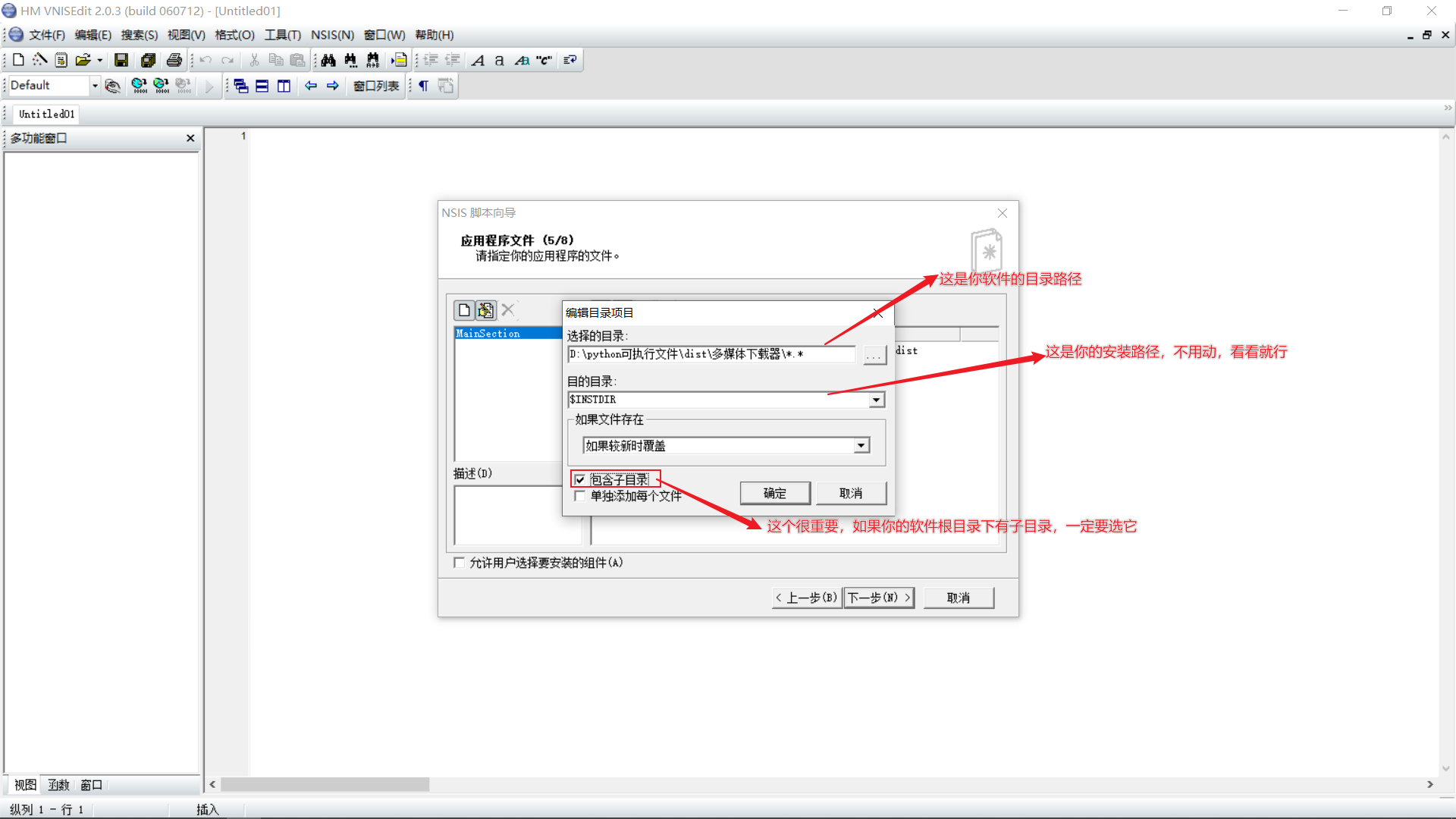The height and width of the screenshot is (819, 1456).
Task: Click the next window right arrow
Action: click(332, 86)
